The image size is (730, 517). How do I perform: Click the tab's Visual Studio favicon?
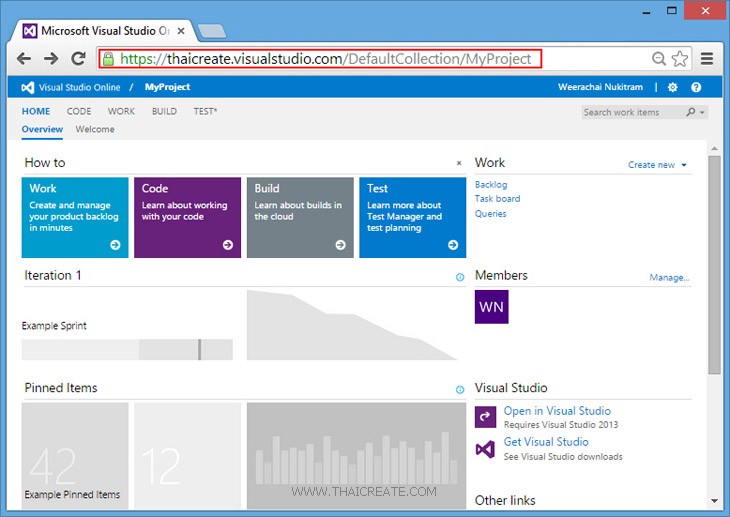(x=30, y=31)
